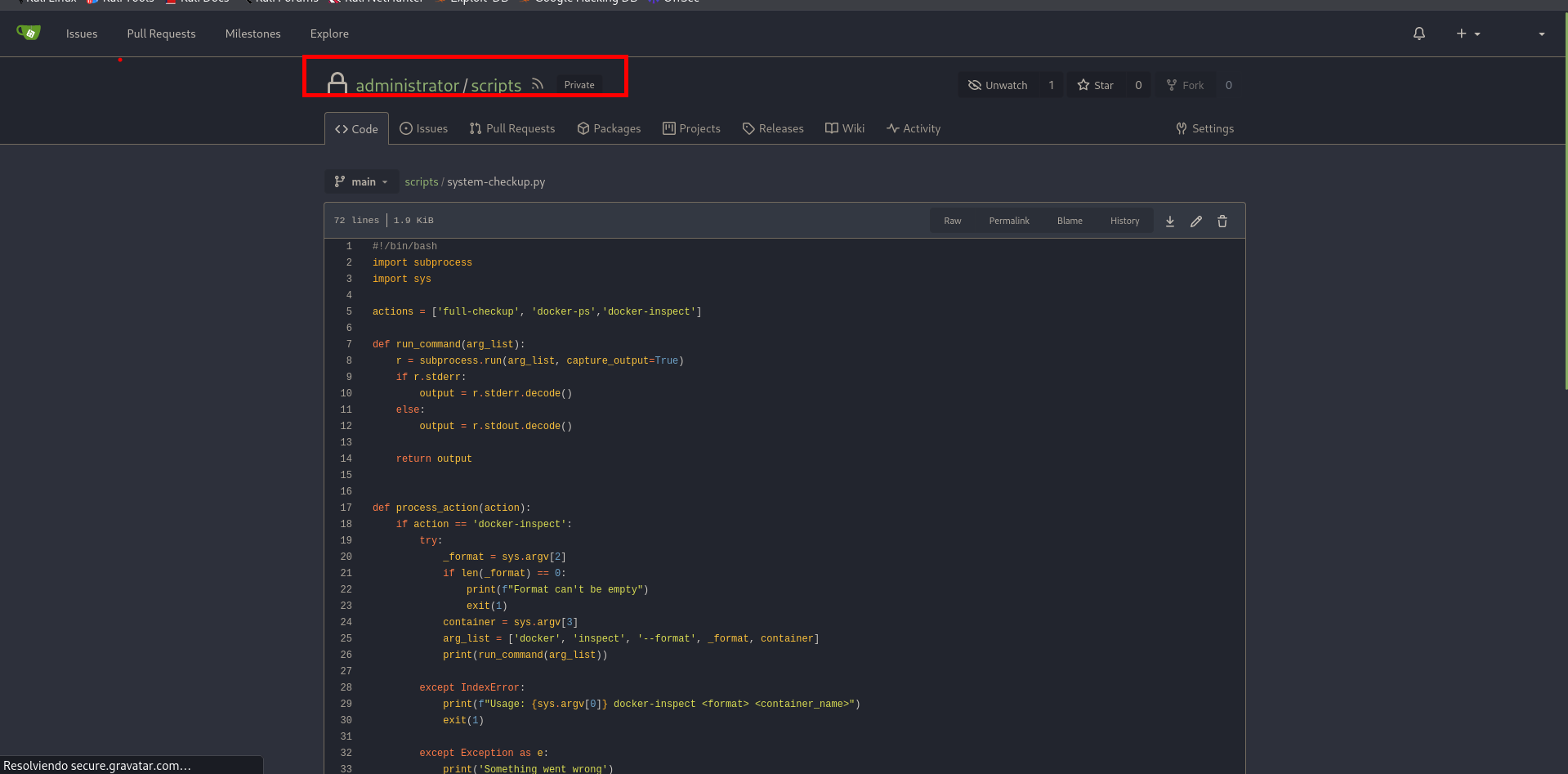1568x774 pixels.
Task: Click the administrator owner link
Action: (x=407, y=85)
